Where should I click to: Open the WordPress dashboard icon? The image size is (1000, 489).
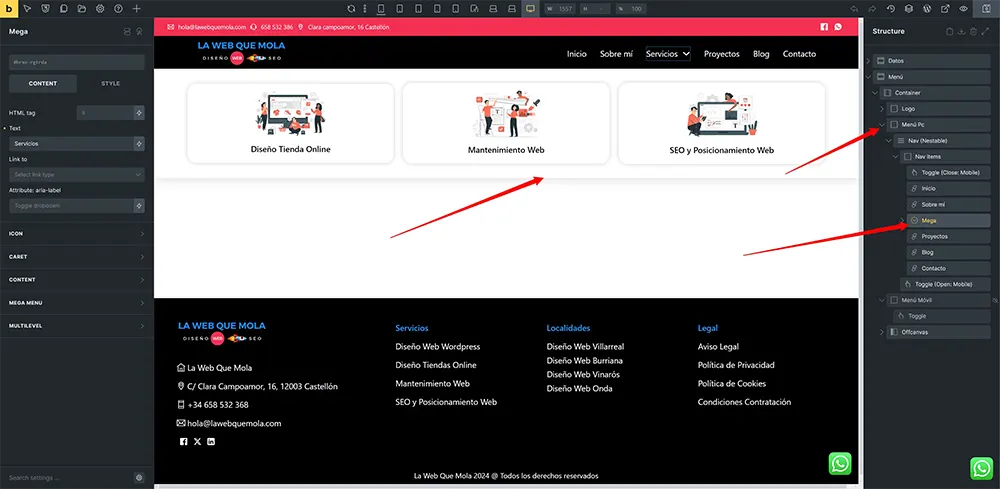[927, 8]
